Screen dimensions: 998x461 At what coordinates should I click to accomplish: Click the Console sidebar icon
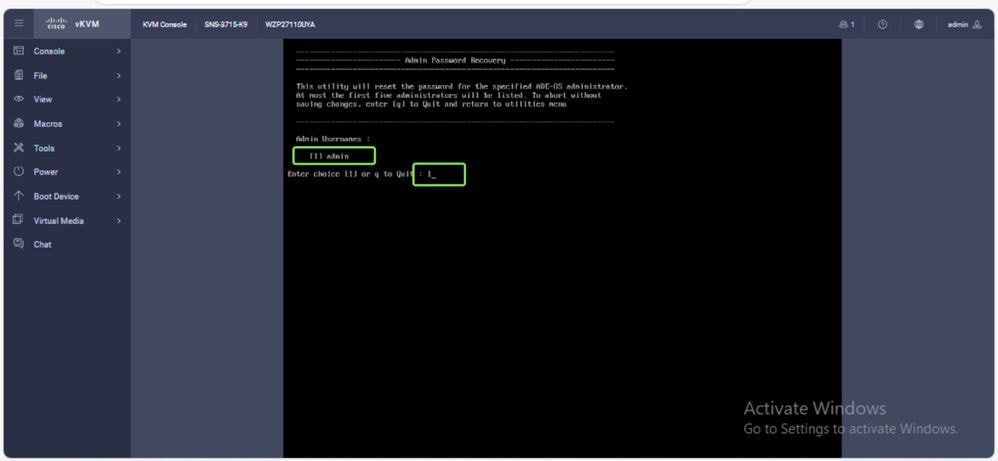[x=18, y=51]
